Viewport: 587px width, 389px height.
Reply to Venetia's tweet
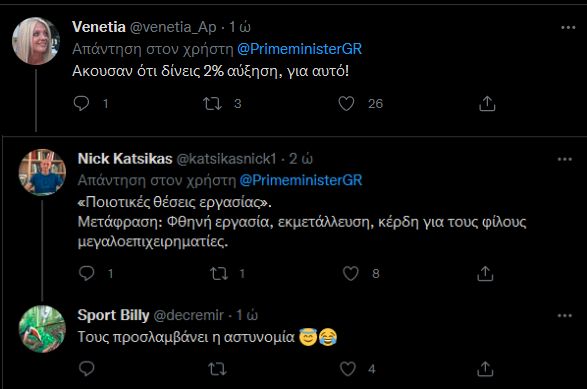pyautogui.click(x=81, y=103)
